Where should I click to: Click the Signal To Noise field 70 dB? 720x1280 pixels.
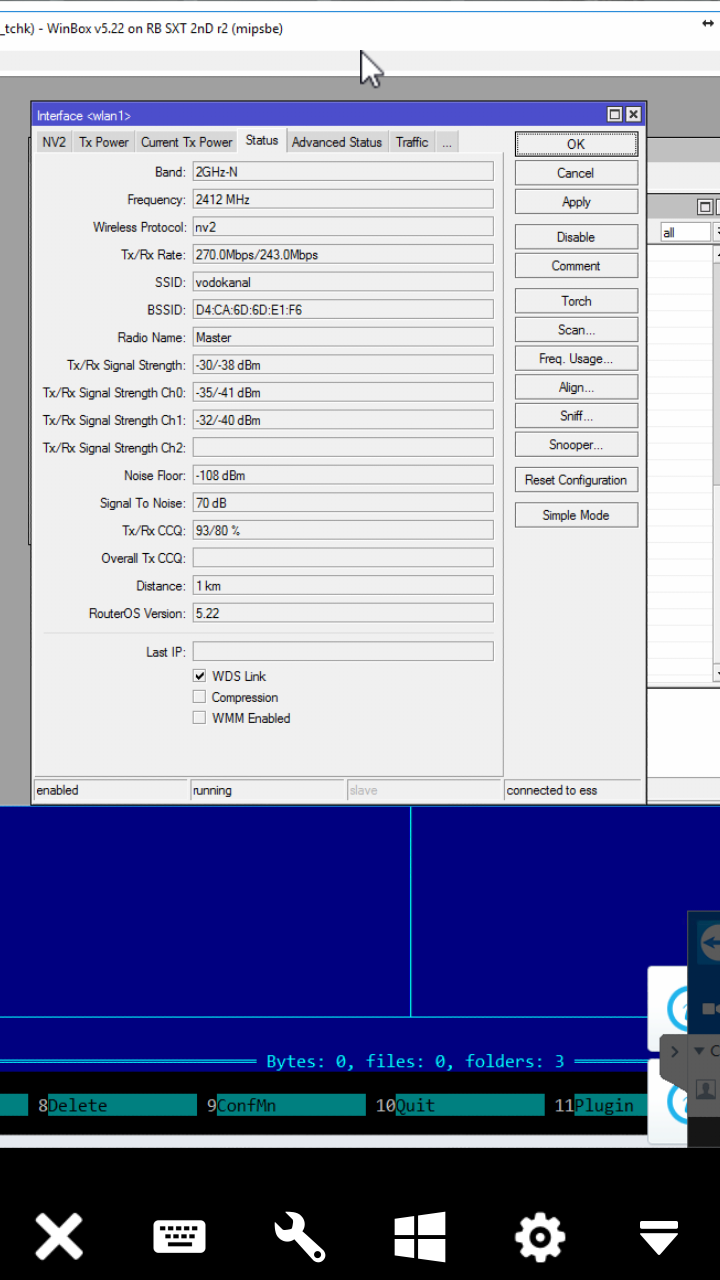click(343, 503)
